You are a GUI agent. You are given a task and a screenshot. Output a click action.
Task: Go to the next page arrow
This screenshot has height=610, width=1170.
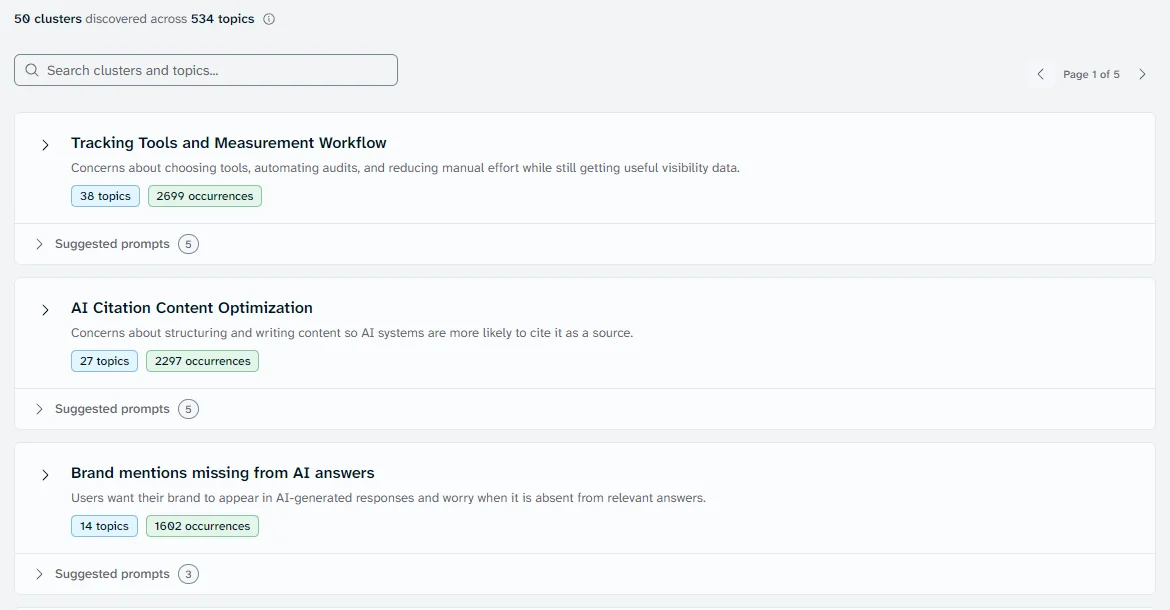[1142, 74]
